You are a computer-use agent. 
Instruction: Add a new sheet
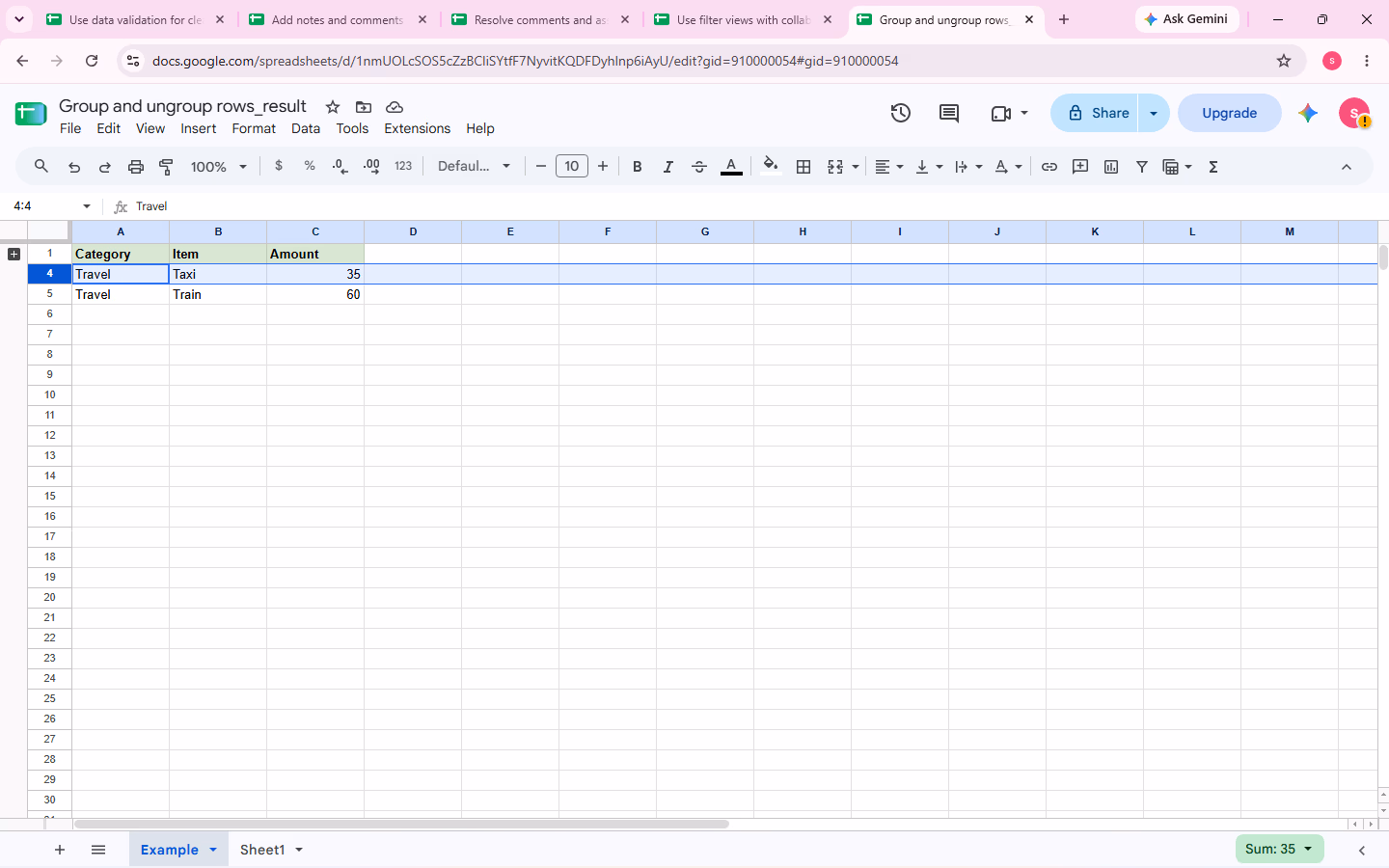pyautogui.click(x=60, y=850)
